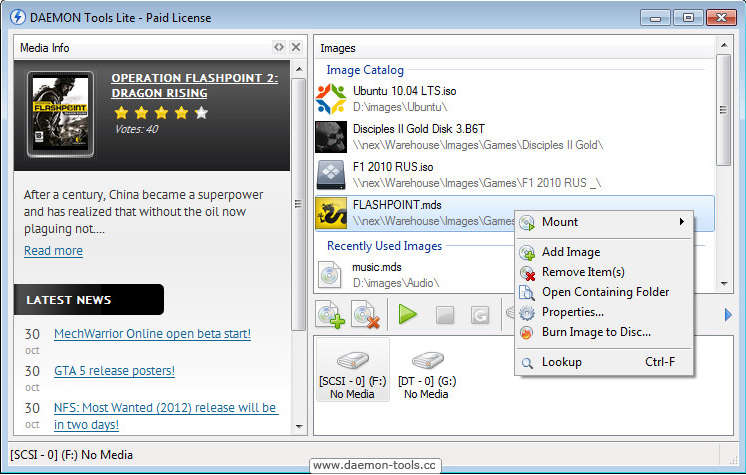Click the Mount disc menu icon
Viewport: 746px width, 475px height.
pos(527,222)
